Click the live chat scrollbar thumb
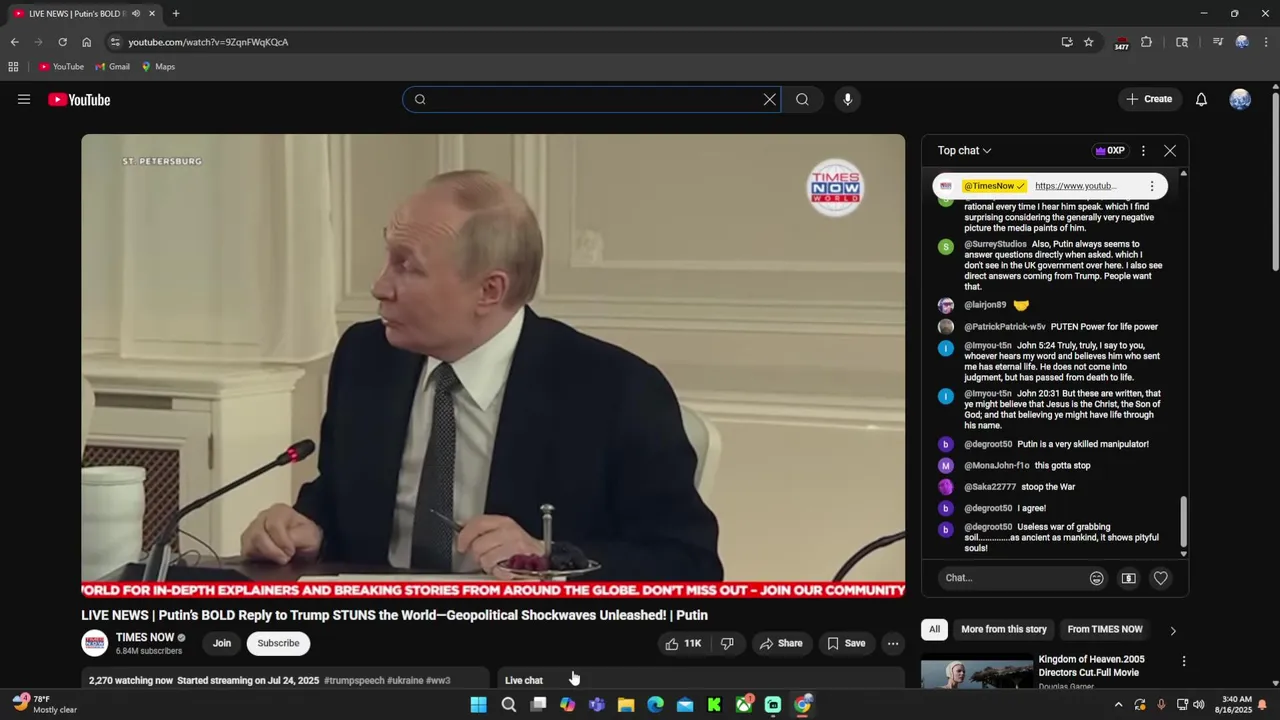This screenshot has height=720, width=1280. [x=1183, y=521]
